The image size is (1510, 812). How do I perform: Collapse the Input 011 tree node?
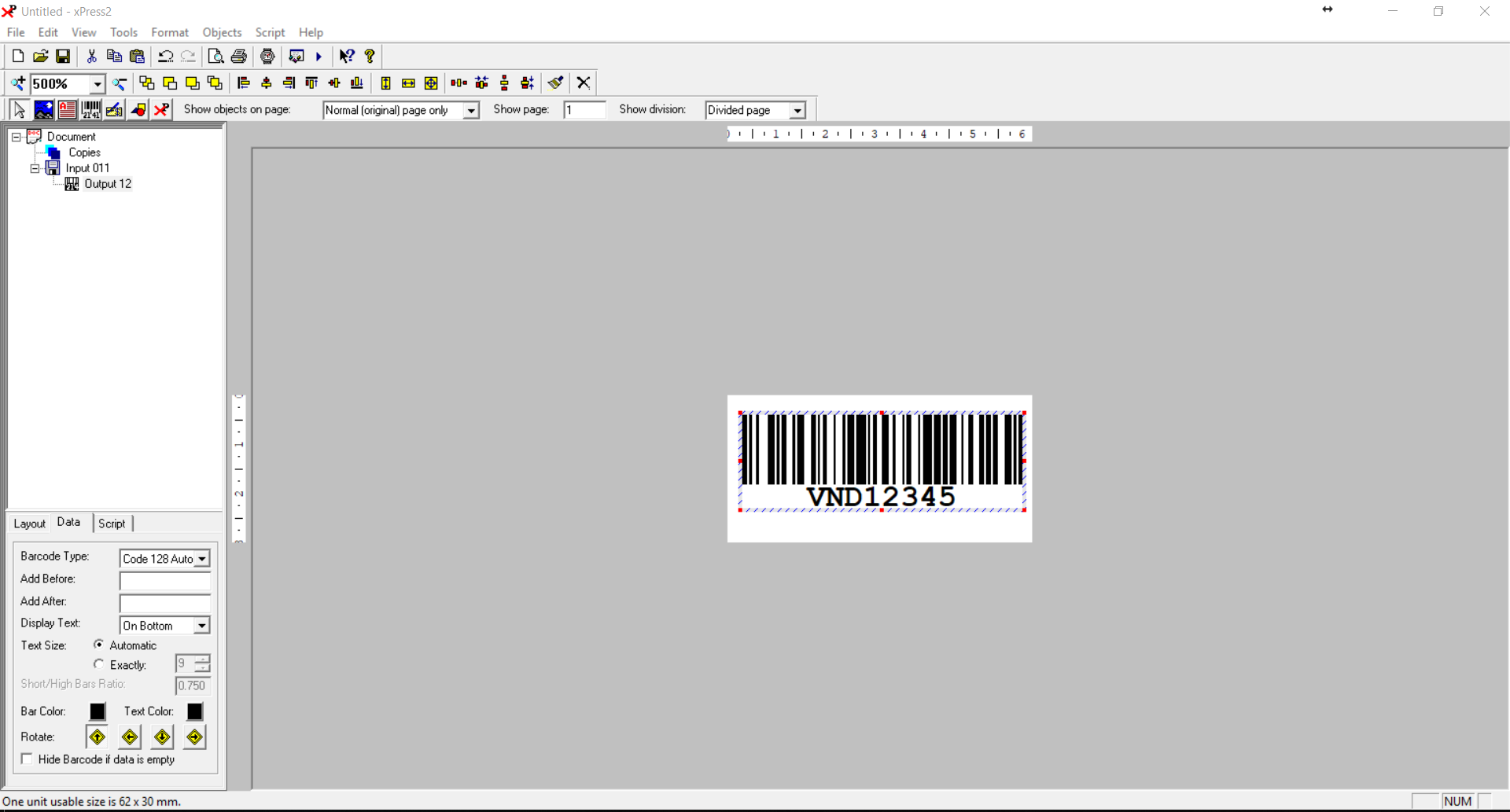pyautogui.click(x=35, y=168)
